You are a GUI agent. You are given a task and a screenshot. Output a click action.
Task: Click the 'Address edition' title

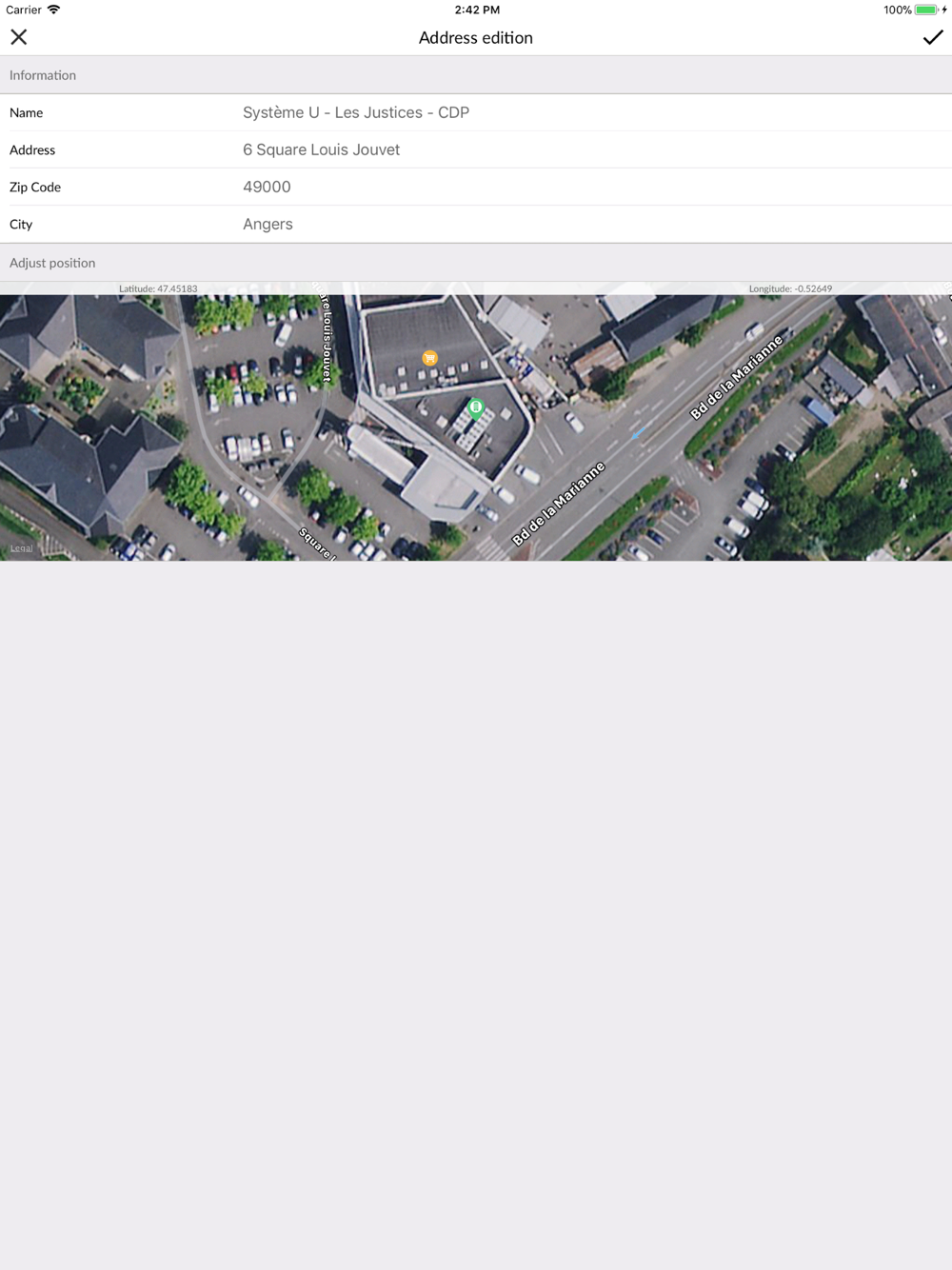point(476,37)
